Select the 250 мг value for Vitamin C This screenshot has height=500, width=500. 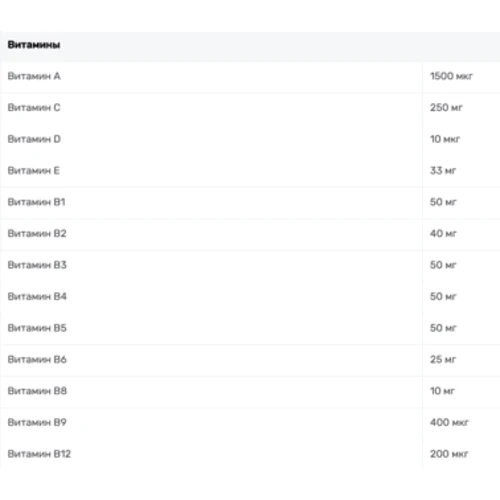pos(446,107)
